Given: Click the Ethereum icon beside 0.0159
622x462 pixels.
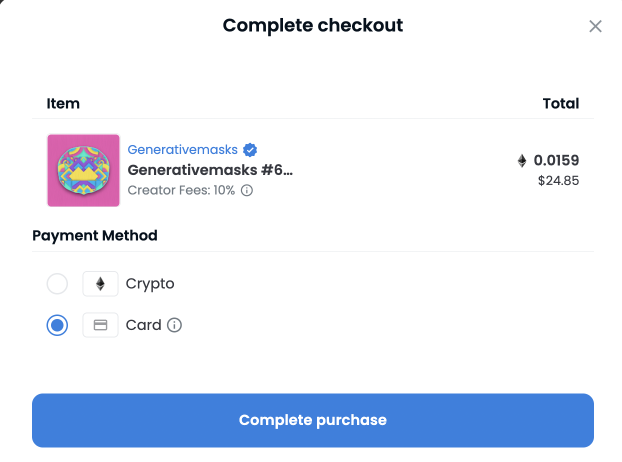Looking at the screenshot, I should (x=521, y=160).
